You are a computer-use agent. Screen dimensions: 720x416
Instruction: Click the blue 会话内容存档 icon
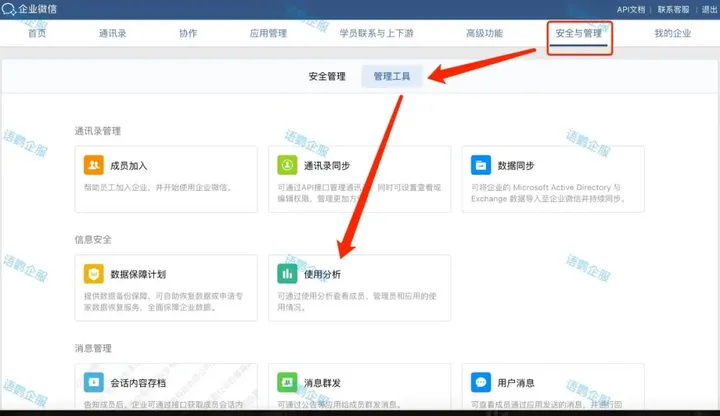[x=92, y=382]
